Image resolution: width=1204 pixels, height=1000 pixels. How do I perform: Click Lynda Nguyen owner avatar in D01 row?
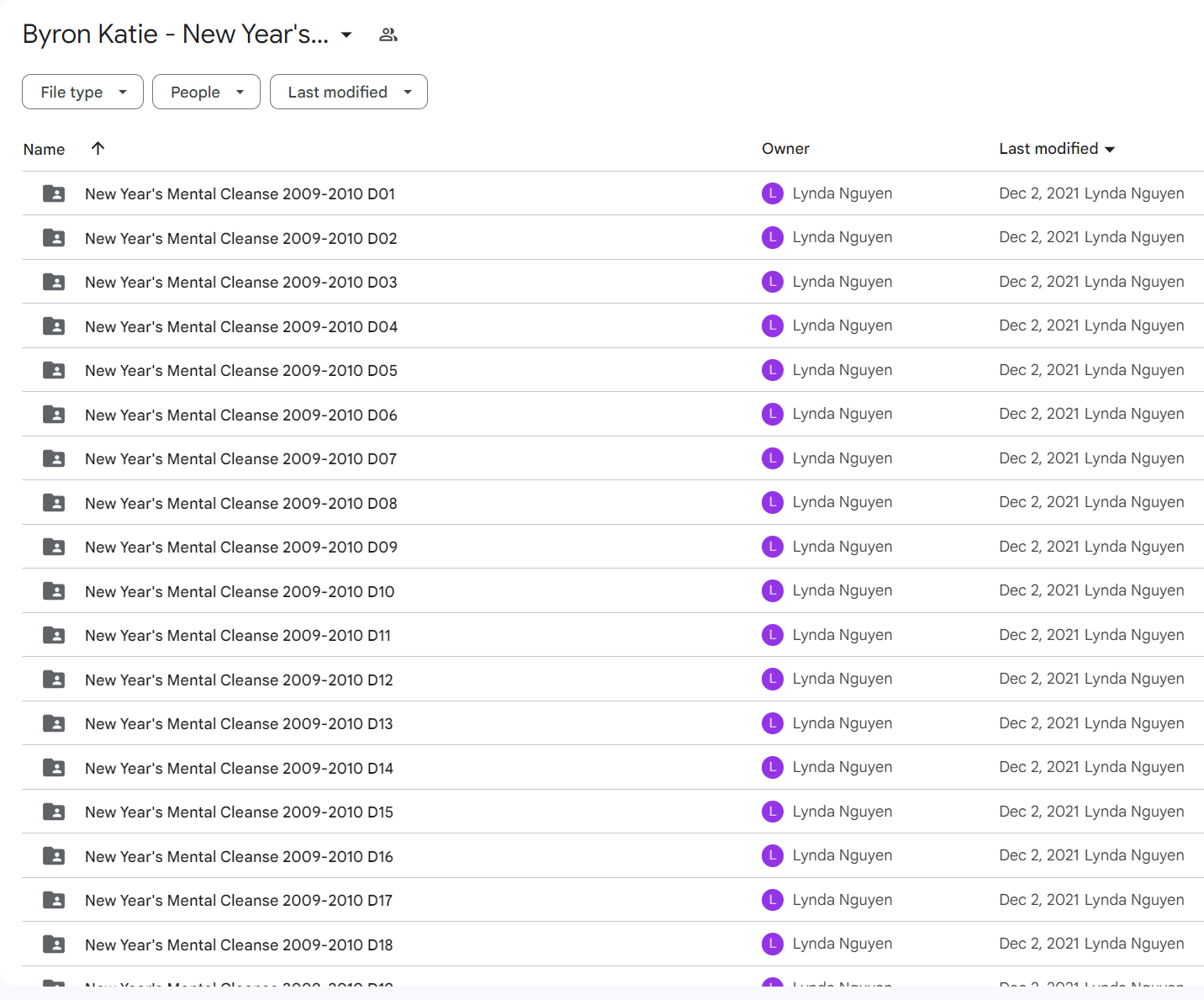(x=773, y=193)
